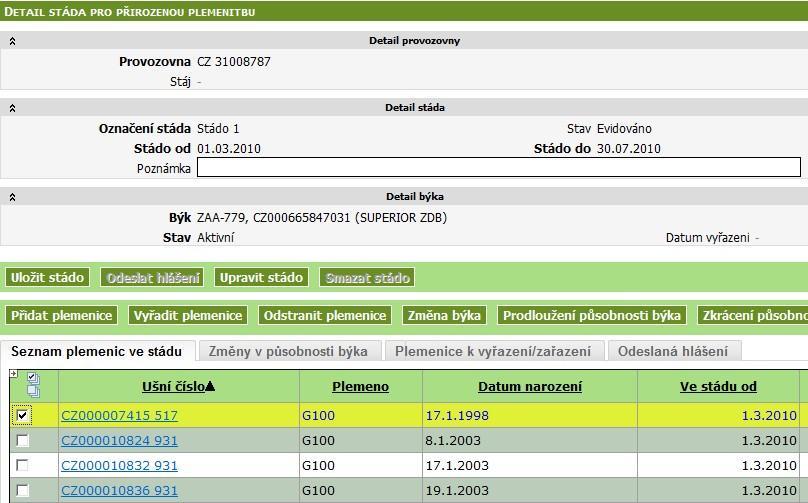Screen dimensions: 808x503
Task: Click Prodloužení působnosti býka button
Action: [x=592, y=315]
